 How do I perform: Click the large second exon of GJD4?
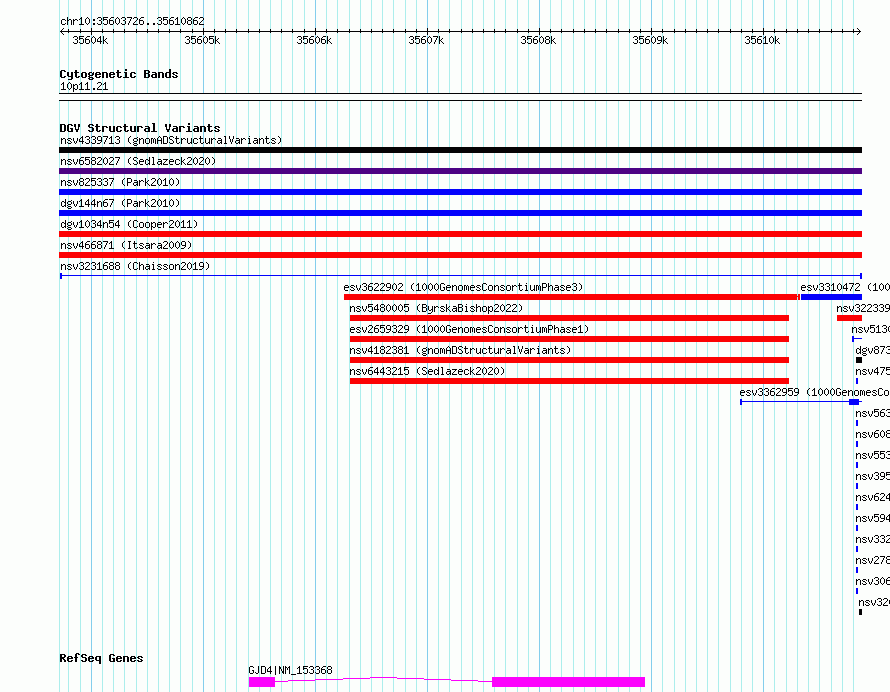coord(568,682)
